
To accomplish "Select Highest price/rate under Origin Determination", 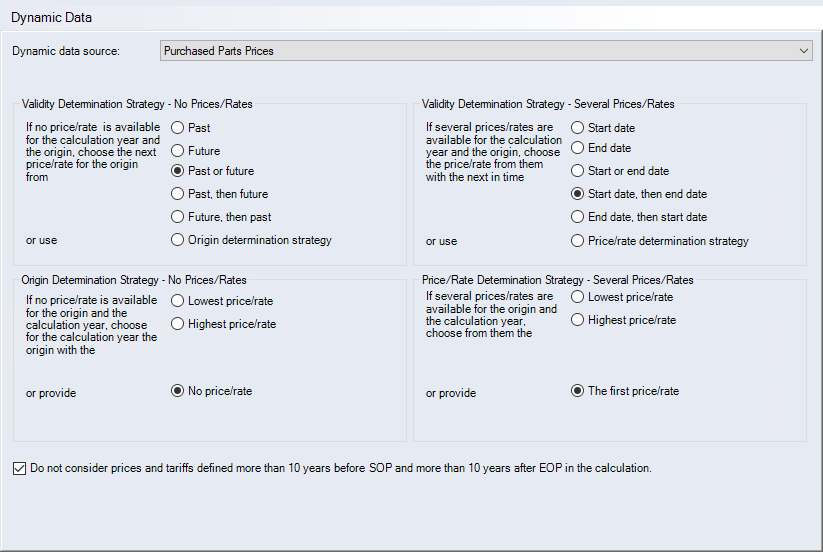I will 178,324.
